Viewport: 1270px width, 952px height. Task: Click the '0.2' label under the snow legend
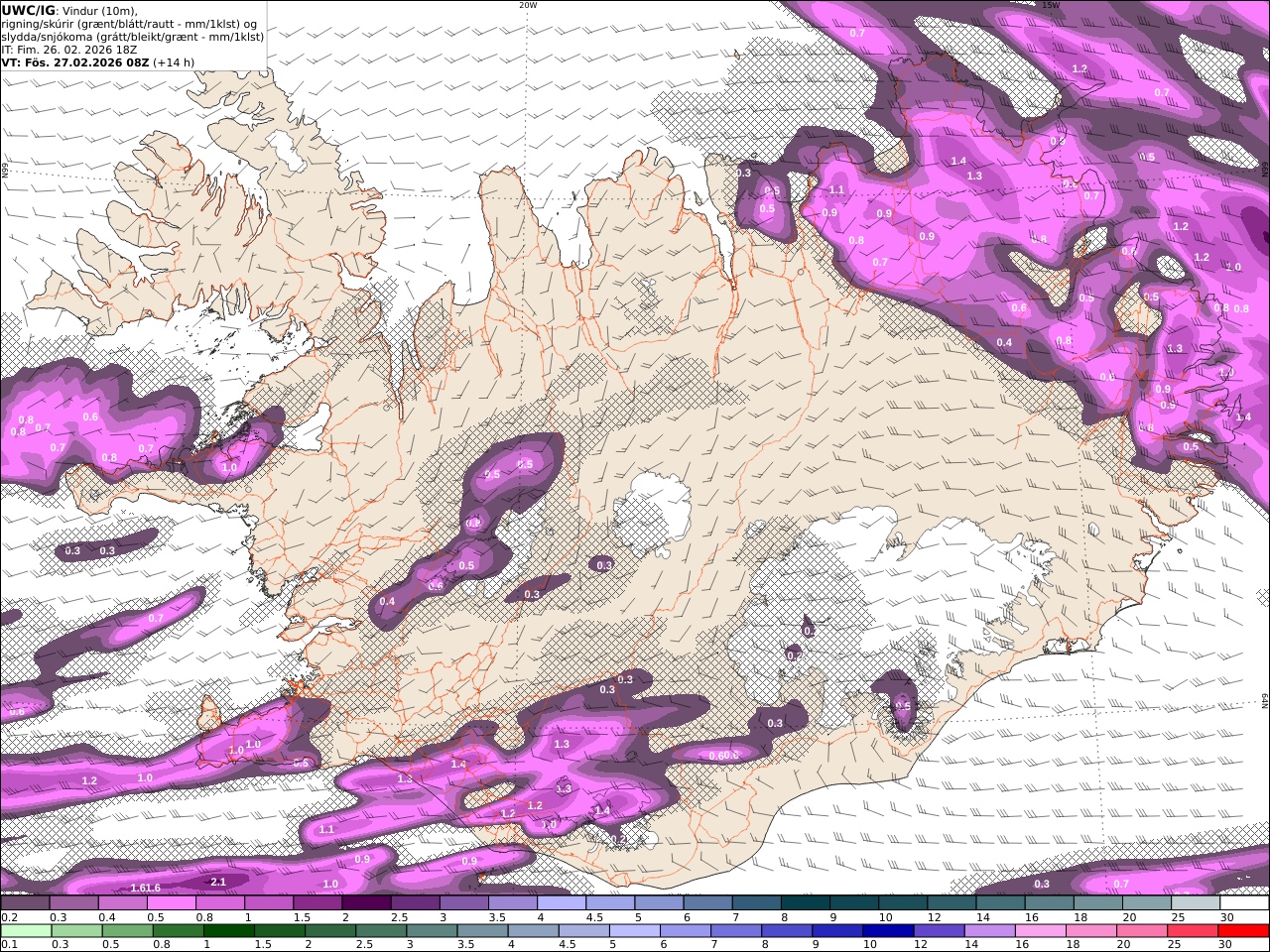coord(9,917)
